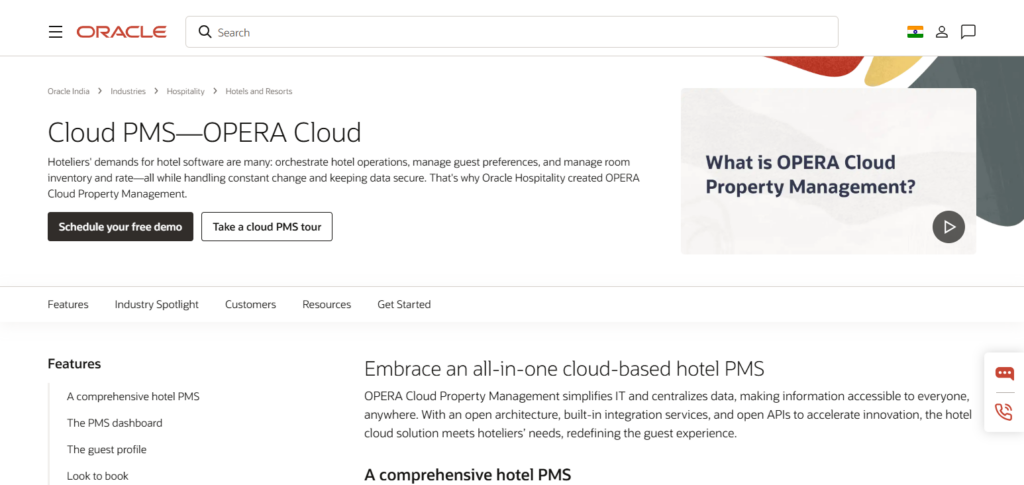Play the OPERA Cloud video
1024x485 pixels.
point(948,227)
